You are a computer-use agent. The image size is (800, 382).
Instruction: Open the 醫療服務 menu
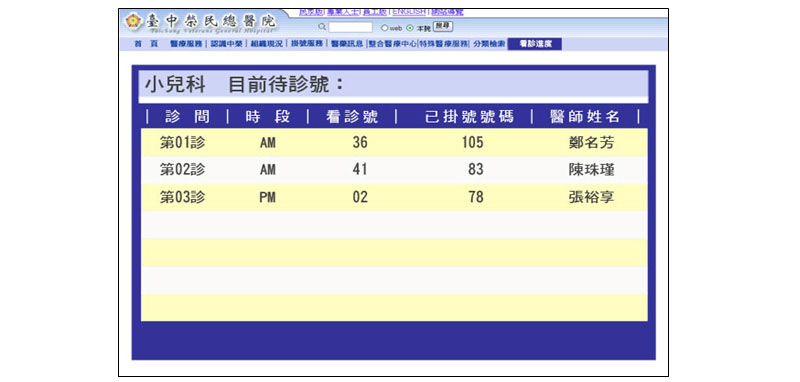click(x=186, y=44)
